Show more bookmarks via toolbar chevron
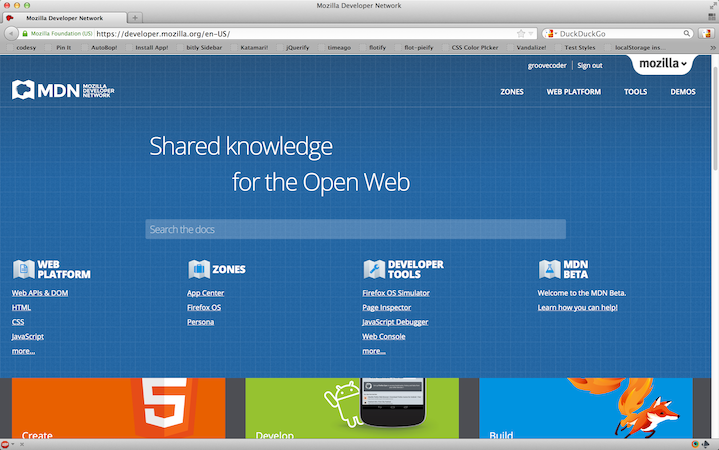 713,47
